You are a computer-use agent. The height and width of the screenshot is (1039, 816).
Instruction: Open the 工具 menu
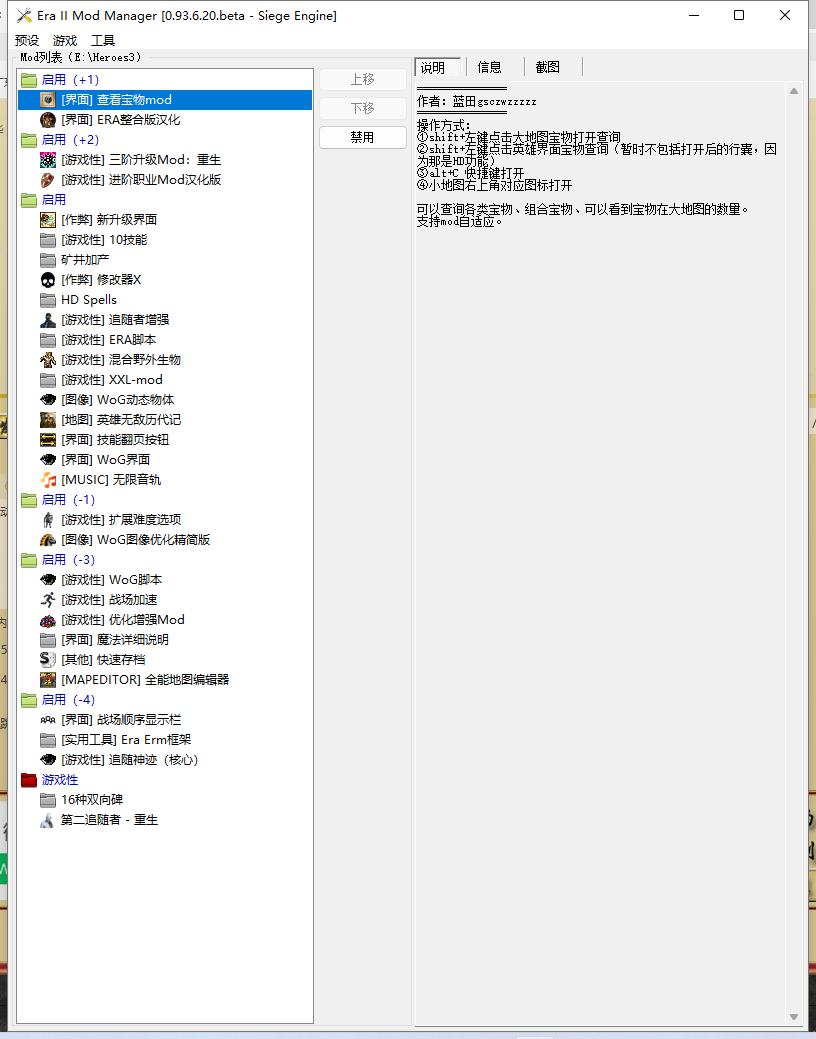[x=103, y=40]
